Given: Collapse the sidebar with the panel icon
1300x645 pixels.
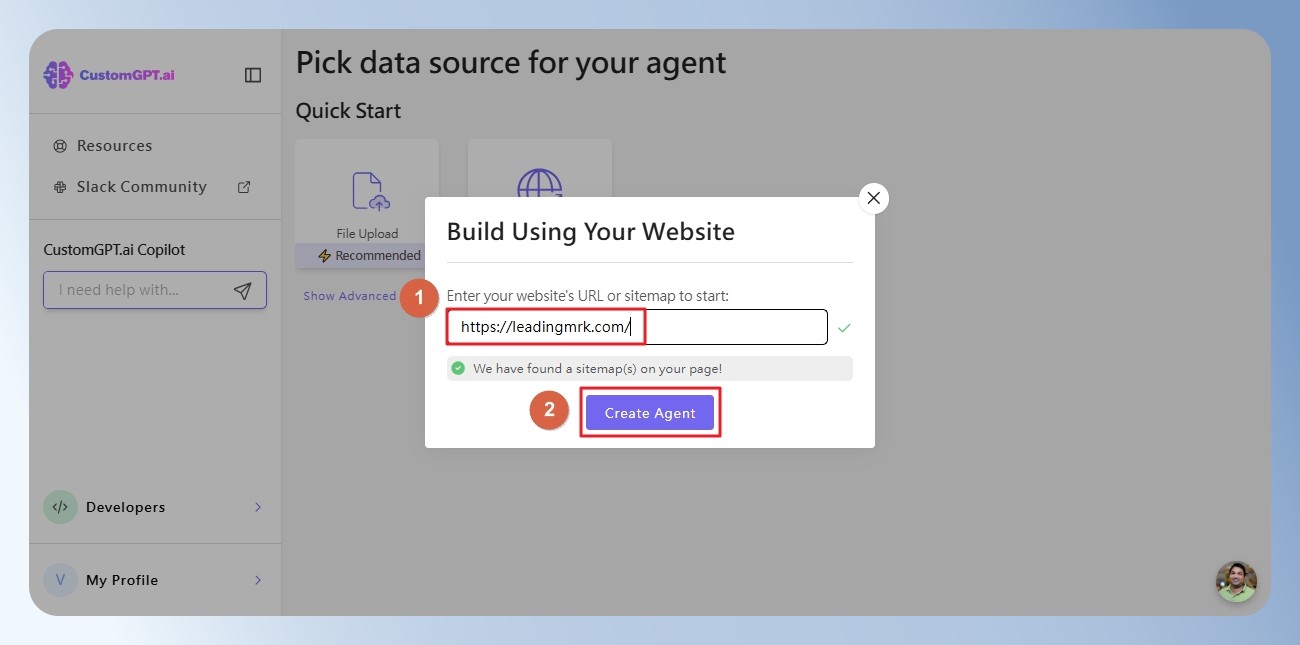Looking at the screenshot, I should point(253,75).
